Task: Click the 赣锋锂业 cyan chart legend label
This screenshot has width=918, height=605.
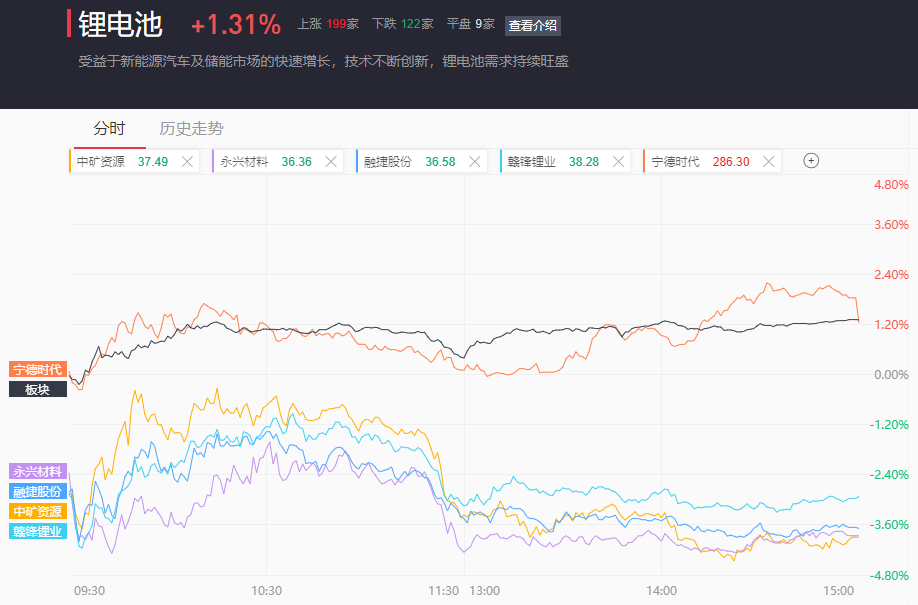Action: [38, 531]
